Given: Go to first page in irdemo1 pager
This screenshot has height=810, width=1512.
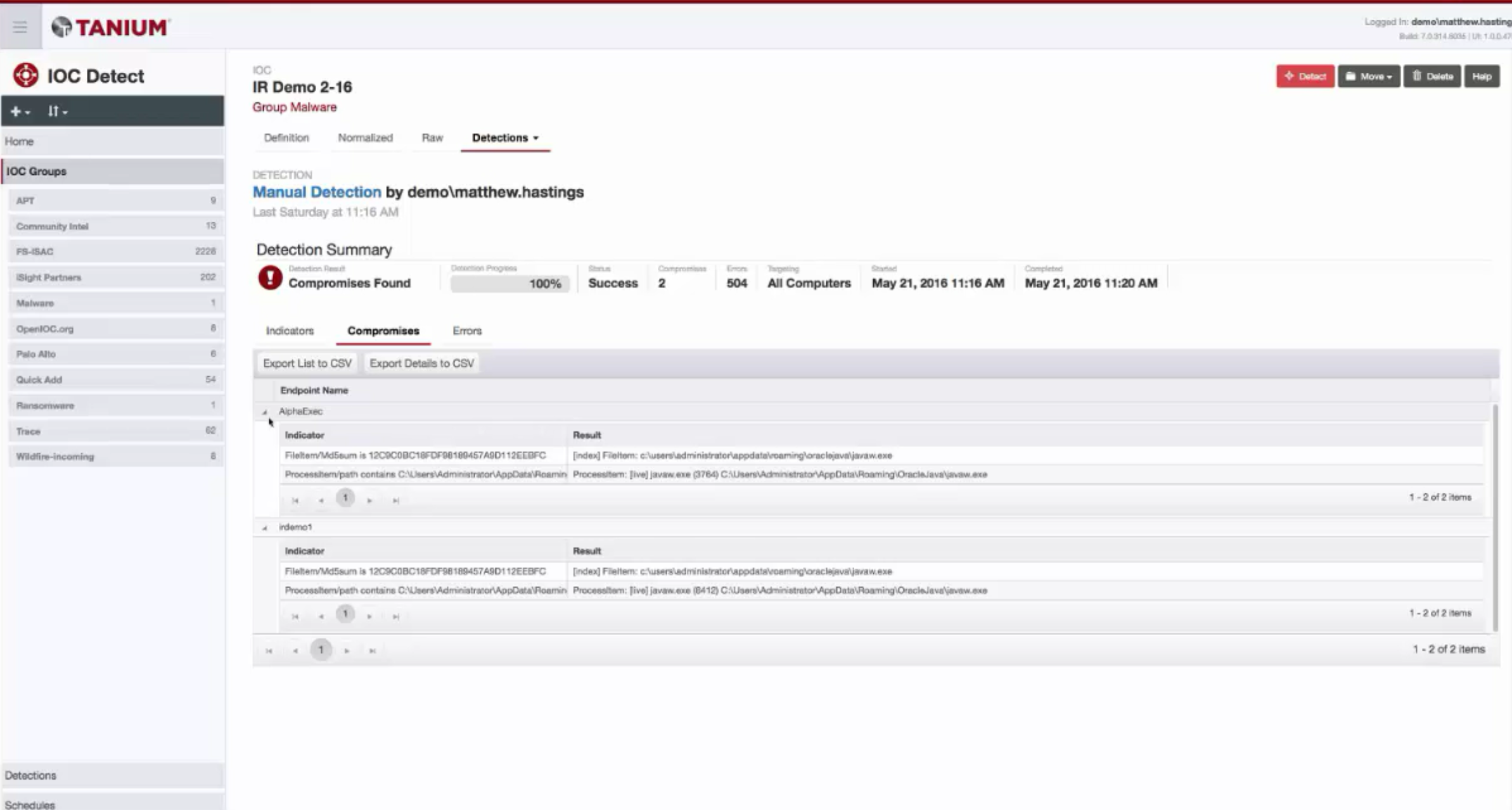Looking at the screenshot, I should coord(295,616).
